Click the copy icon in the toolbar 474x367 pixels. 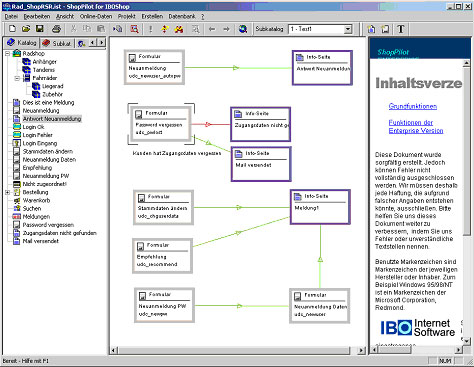(x=87, y=29)
